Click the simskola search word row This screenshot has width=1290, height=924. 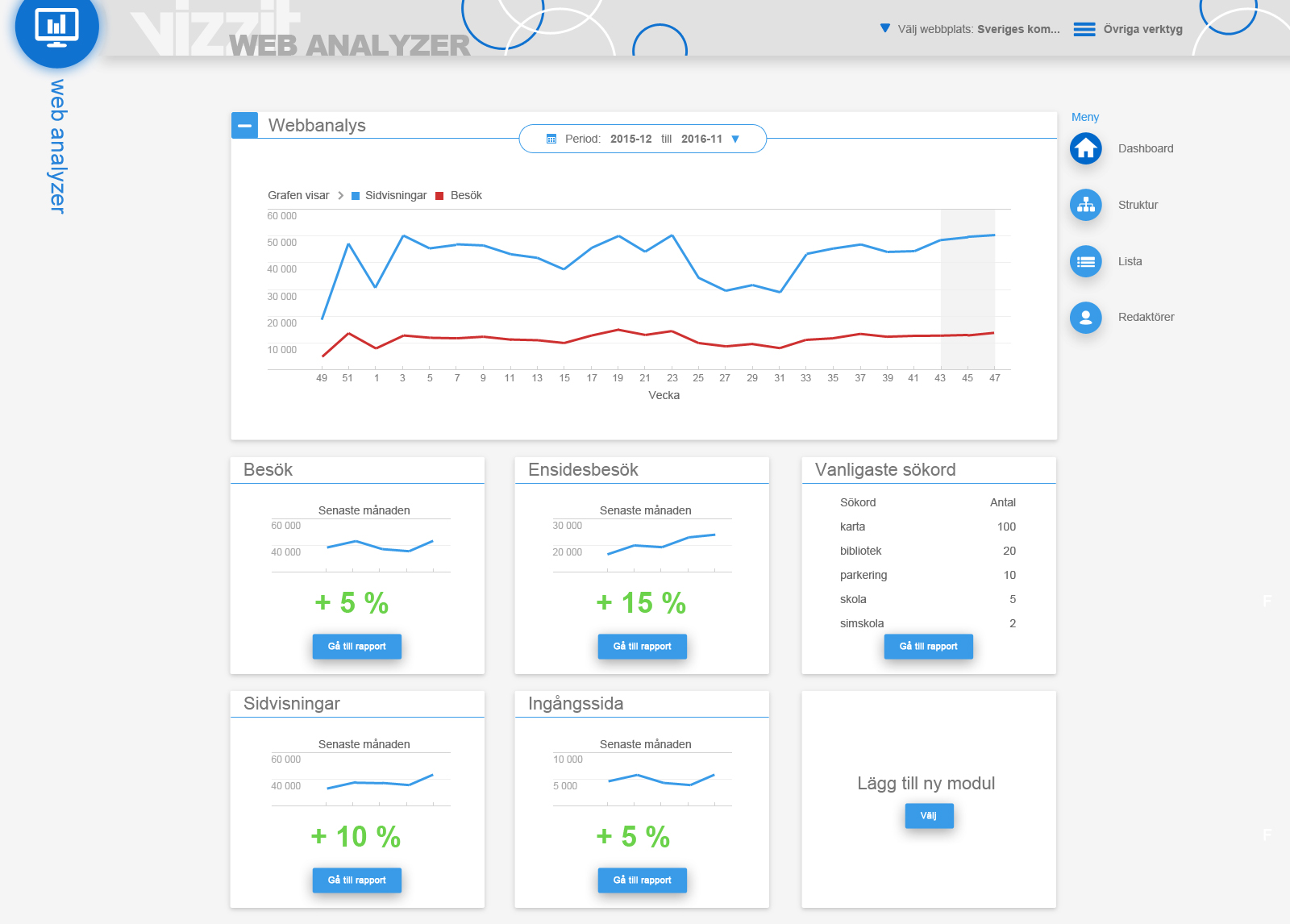point(928,623)
